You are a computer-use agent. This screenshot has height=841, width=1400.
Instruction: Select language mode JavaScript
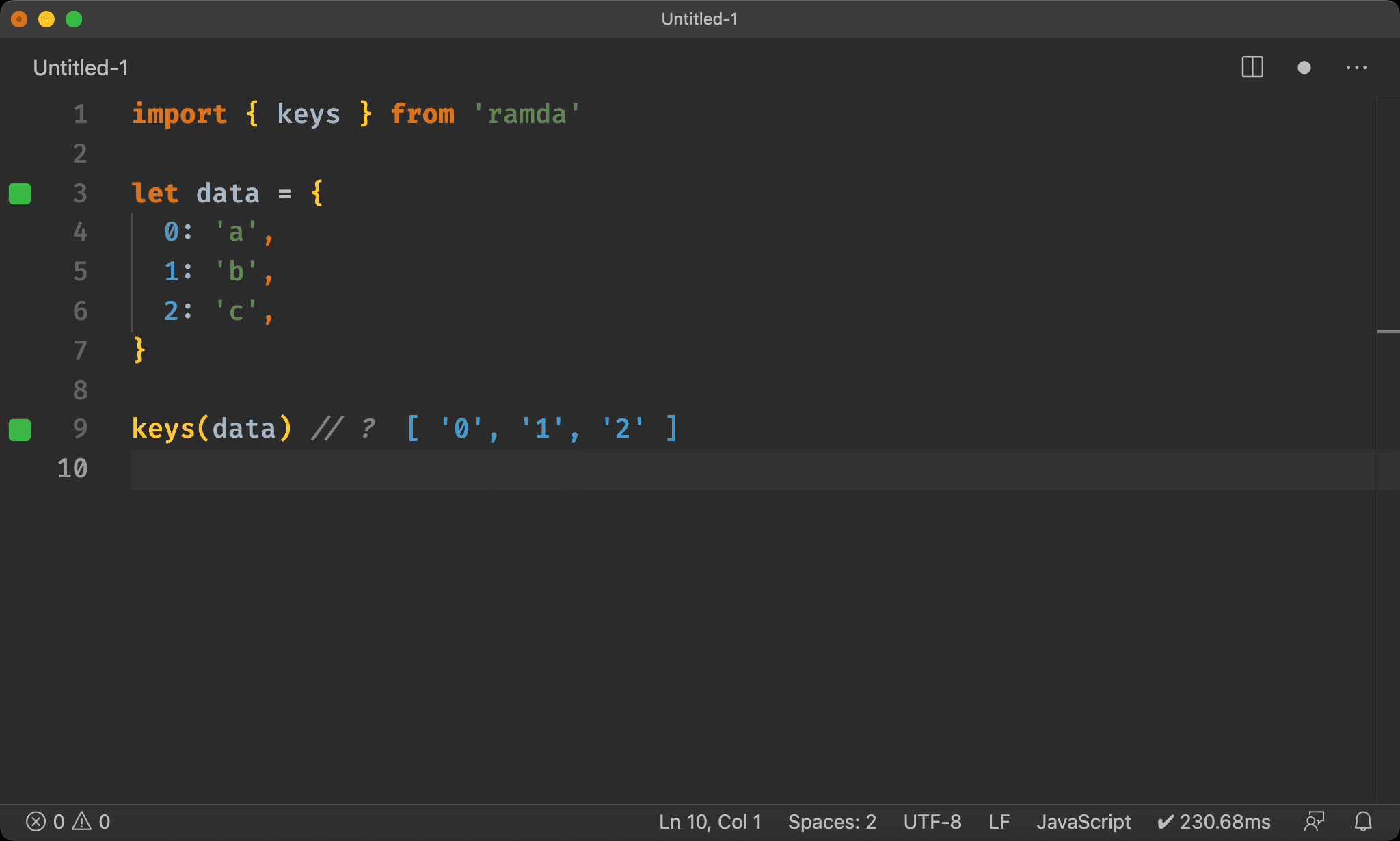[x=1083, y=821]
